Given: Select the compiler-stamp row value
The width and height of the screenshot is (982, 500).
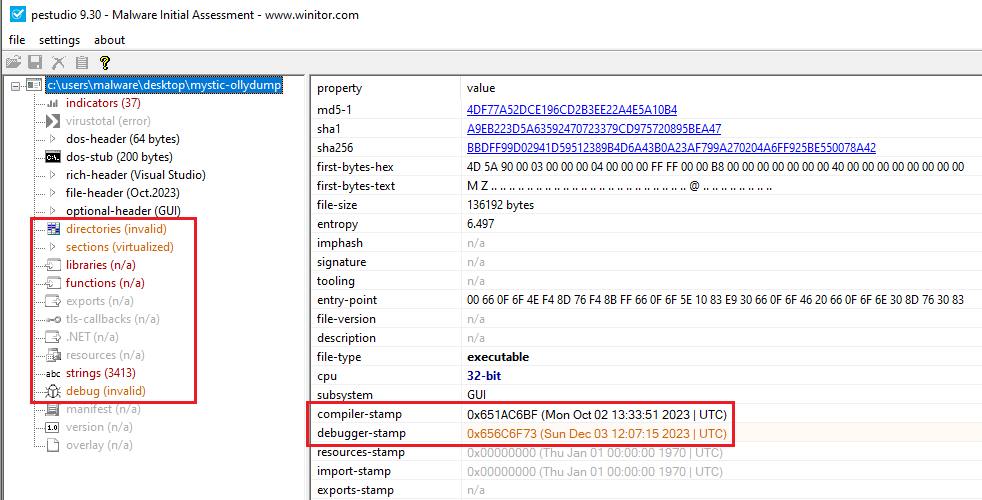Looking at the screenshot, I should (x=597, y=414).
